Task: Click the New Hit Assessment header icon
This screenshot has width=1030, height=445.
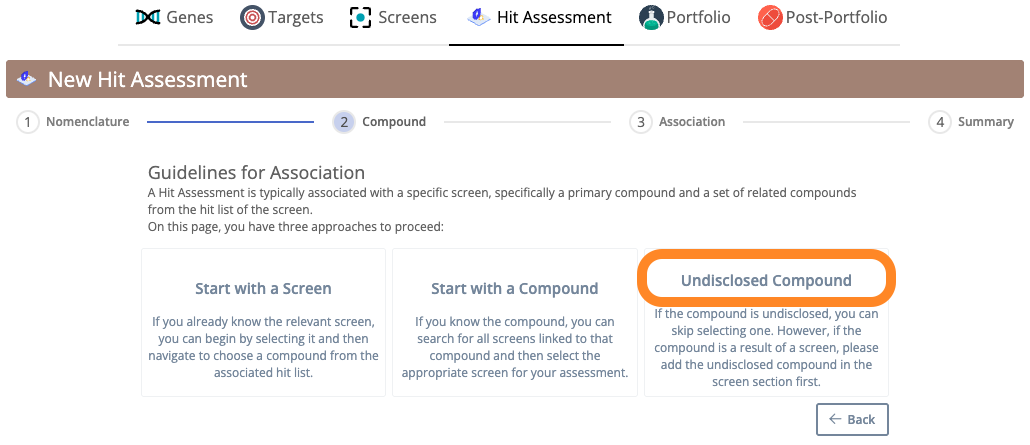Action: point(27,79)
